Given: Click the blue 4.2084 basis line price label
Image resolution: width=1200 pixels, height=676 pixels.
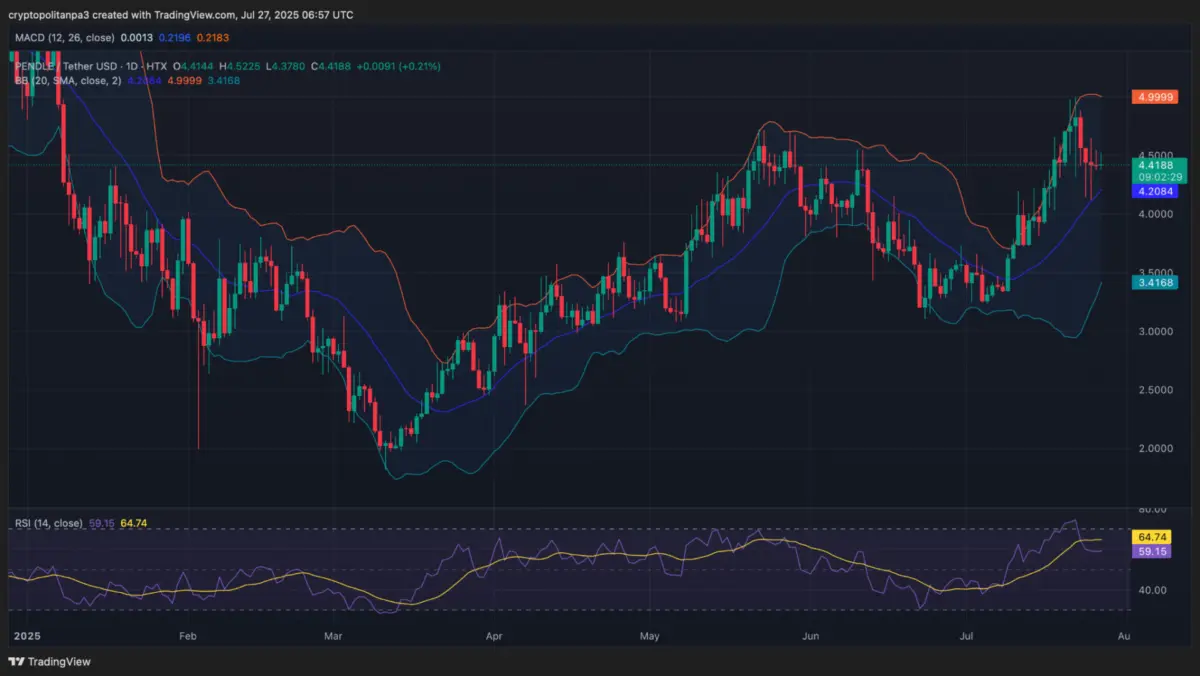Looking at the screenshot, I should point(1157,191).
